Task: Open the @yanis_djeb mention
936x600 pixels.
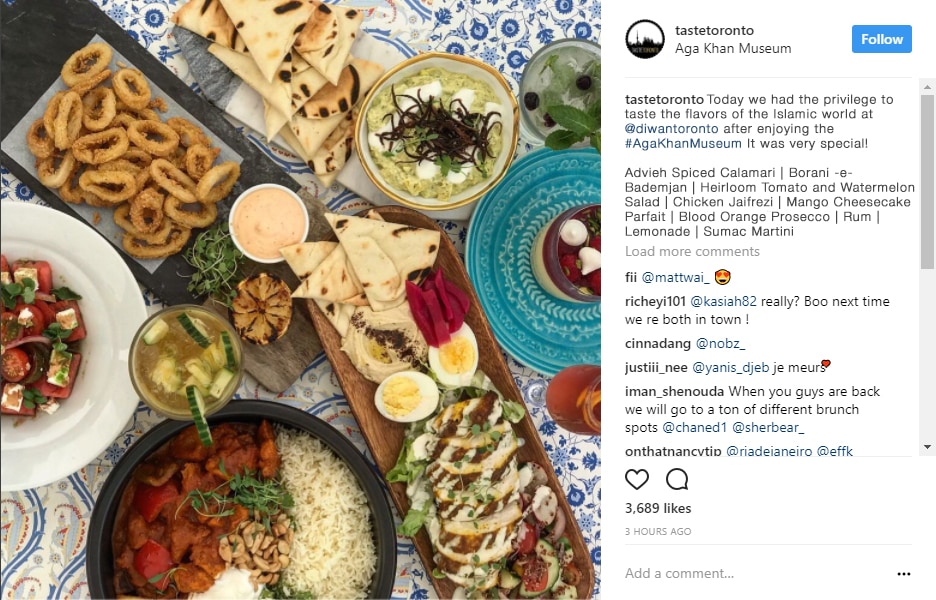Action: pos(731,368)
